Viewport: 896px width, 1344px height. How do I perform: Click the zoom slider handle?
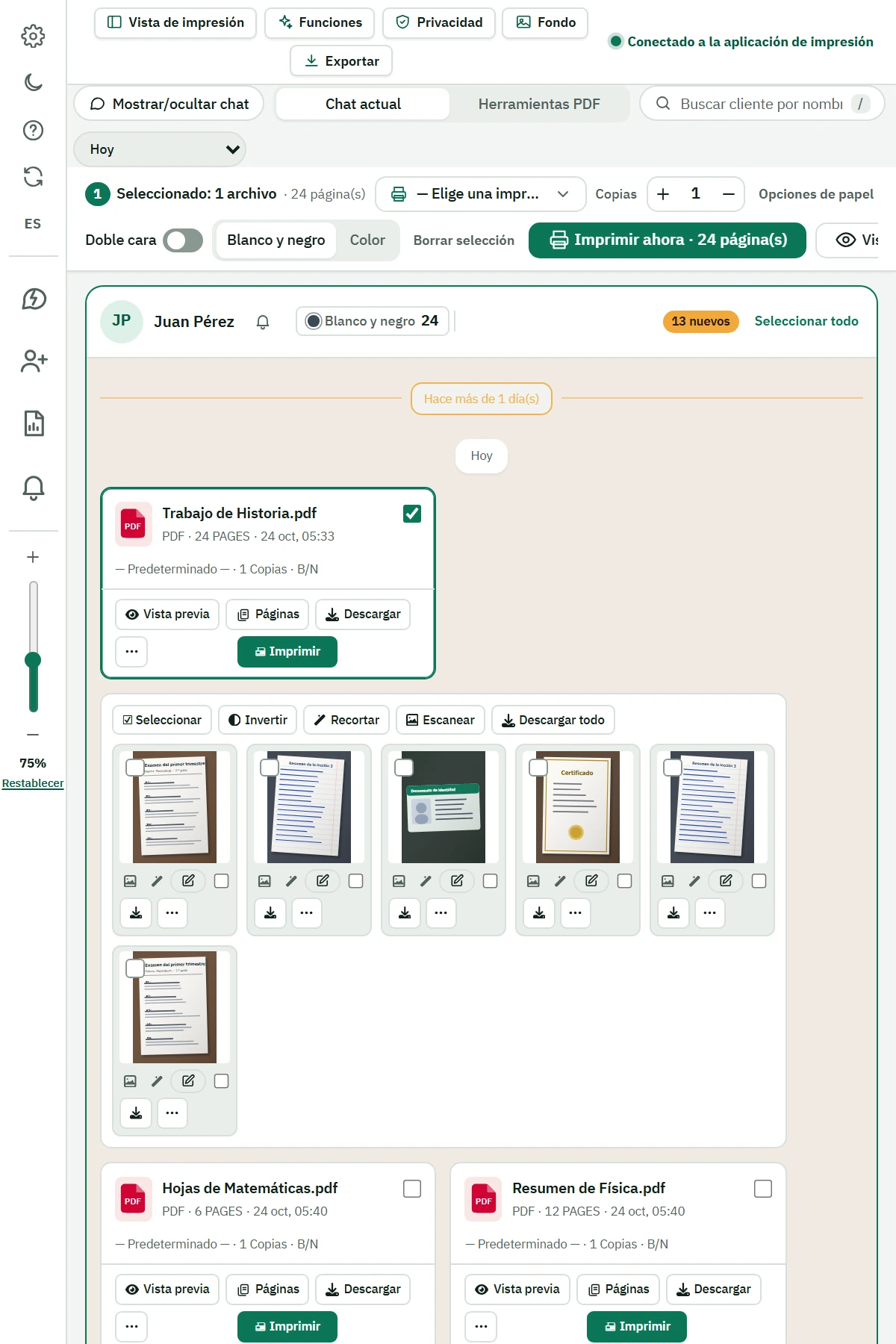pos(33,660)
